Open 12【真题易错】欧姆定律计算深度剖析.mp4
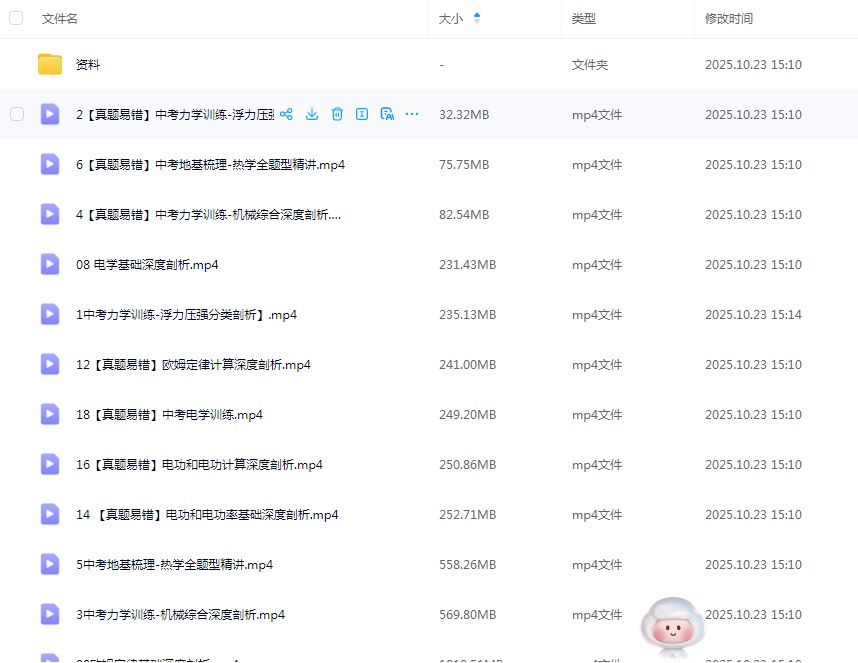This screenshot has height=663, width=858. tap(193, 365)
